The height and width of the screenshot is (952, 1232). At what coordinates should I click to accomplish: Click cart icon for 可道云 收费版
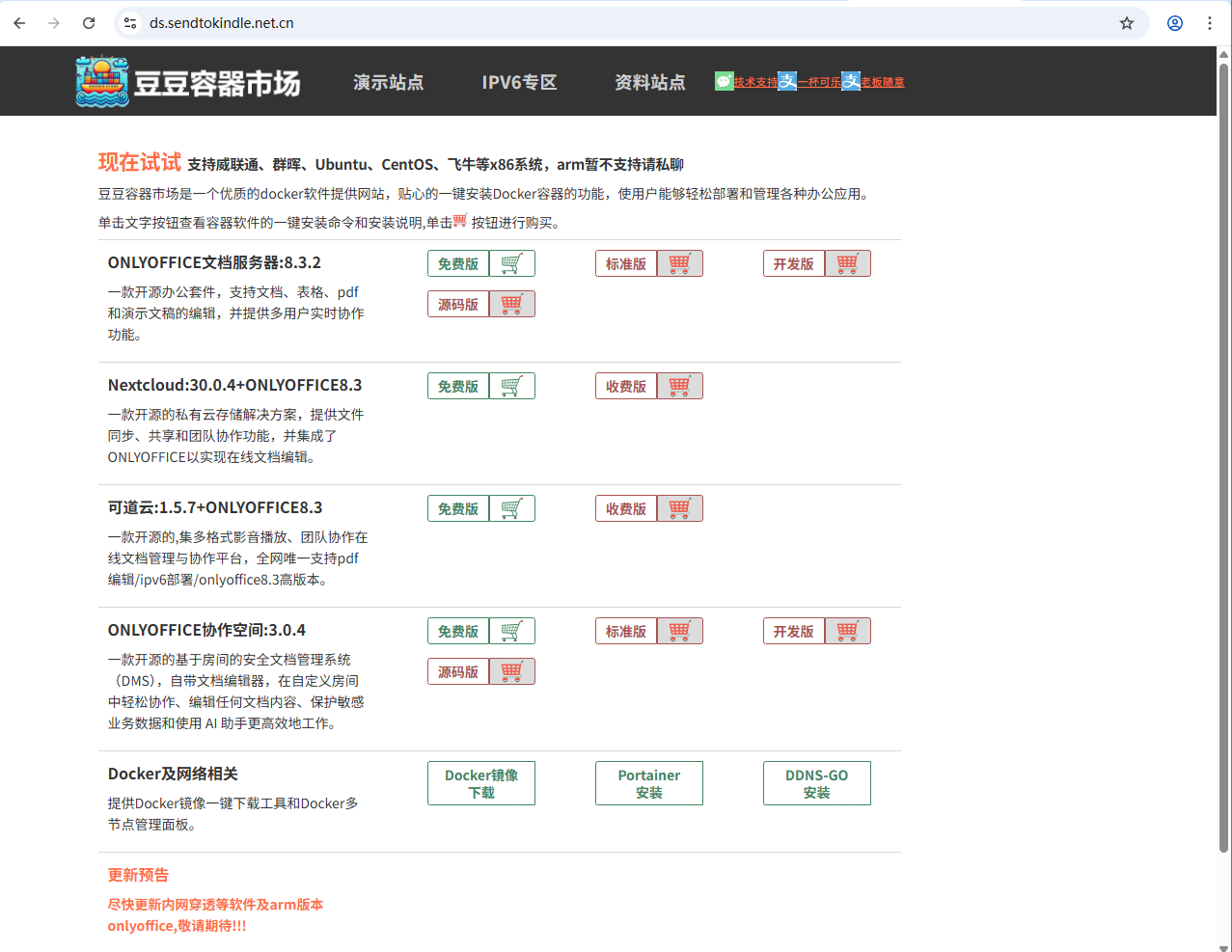coord(680,508)
